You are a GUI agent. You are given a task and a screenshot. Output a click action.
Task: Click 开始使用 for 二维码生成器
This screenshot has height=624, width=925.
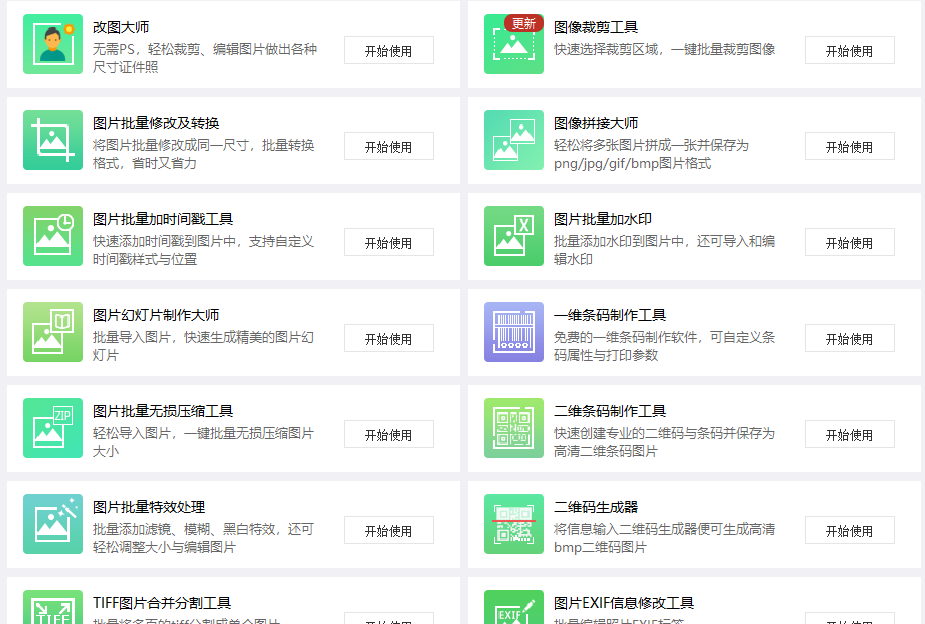tap(849, 531)
